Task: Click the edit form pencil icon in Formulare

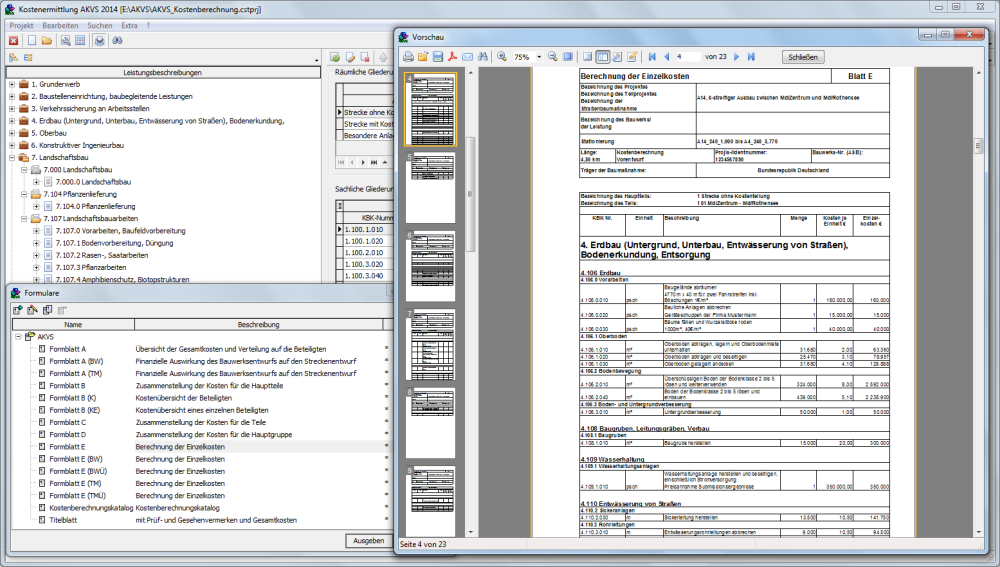Action: (32, 310)
